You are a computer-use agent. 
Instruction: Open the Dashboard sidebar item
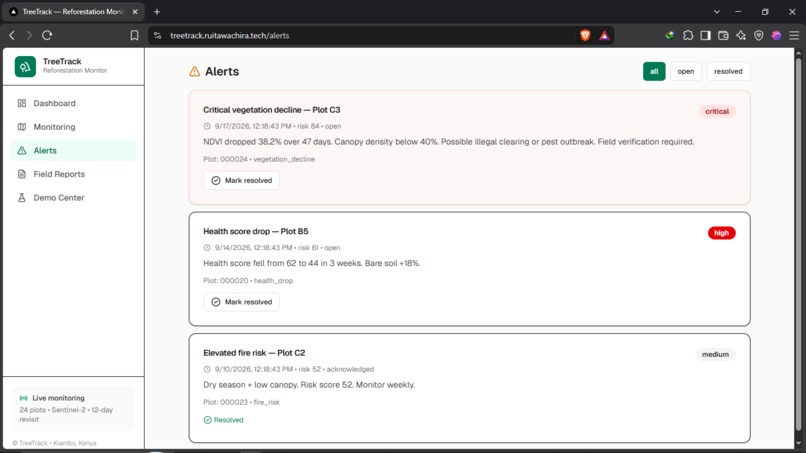point(74,103)
